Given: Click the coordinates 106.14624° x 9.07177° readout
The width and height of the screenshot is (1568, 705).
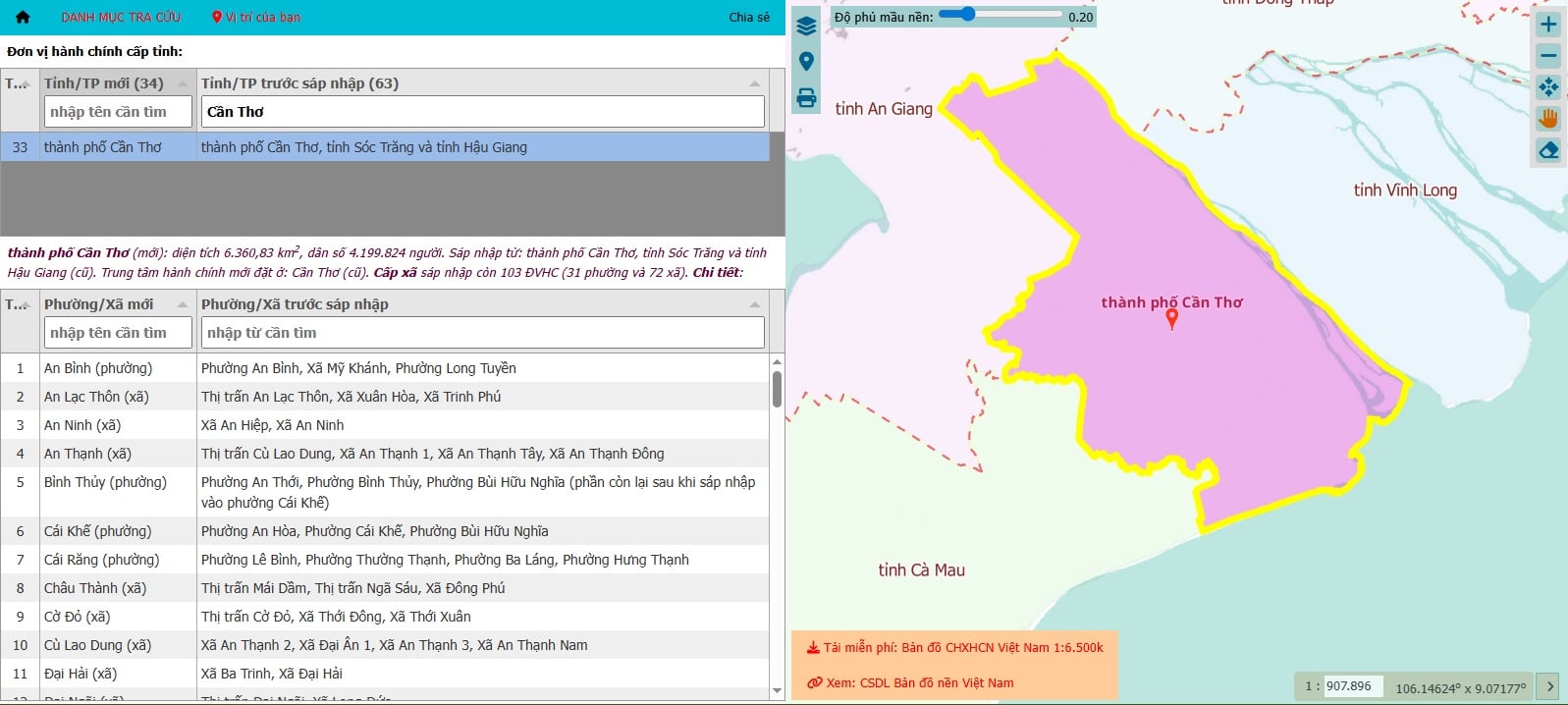Looking at the screenshot, I should click(1461, 688).
